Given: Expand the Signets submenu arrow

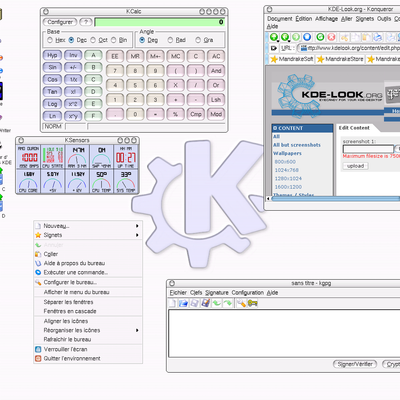Looking at the screenshot, I should (x=137, y=235).
